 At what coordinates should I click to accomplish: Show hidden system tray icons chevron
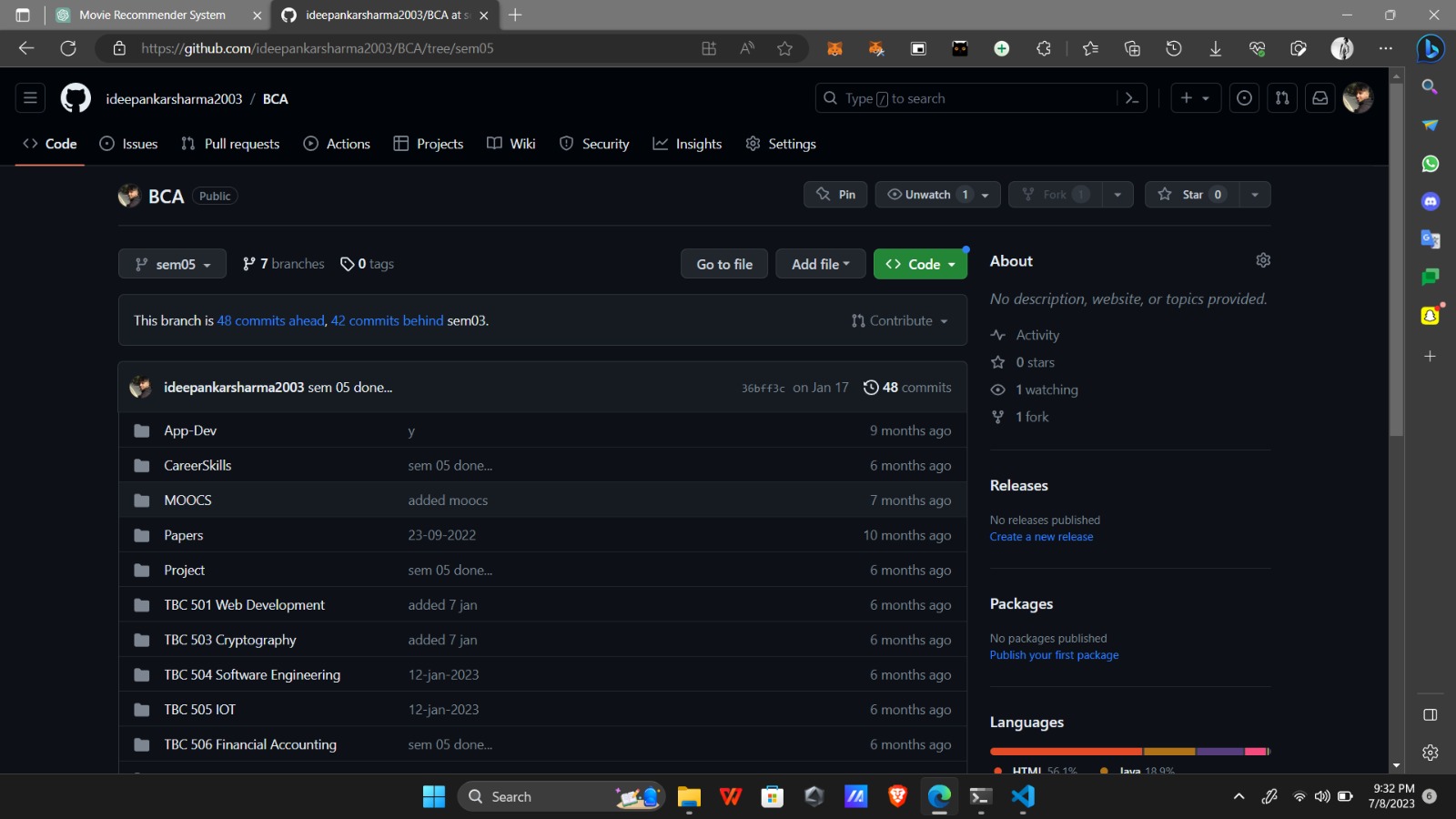coord(1239,796)
